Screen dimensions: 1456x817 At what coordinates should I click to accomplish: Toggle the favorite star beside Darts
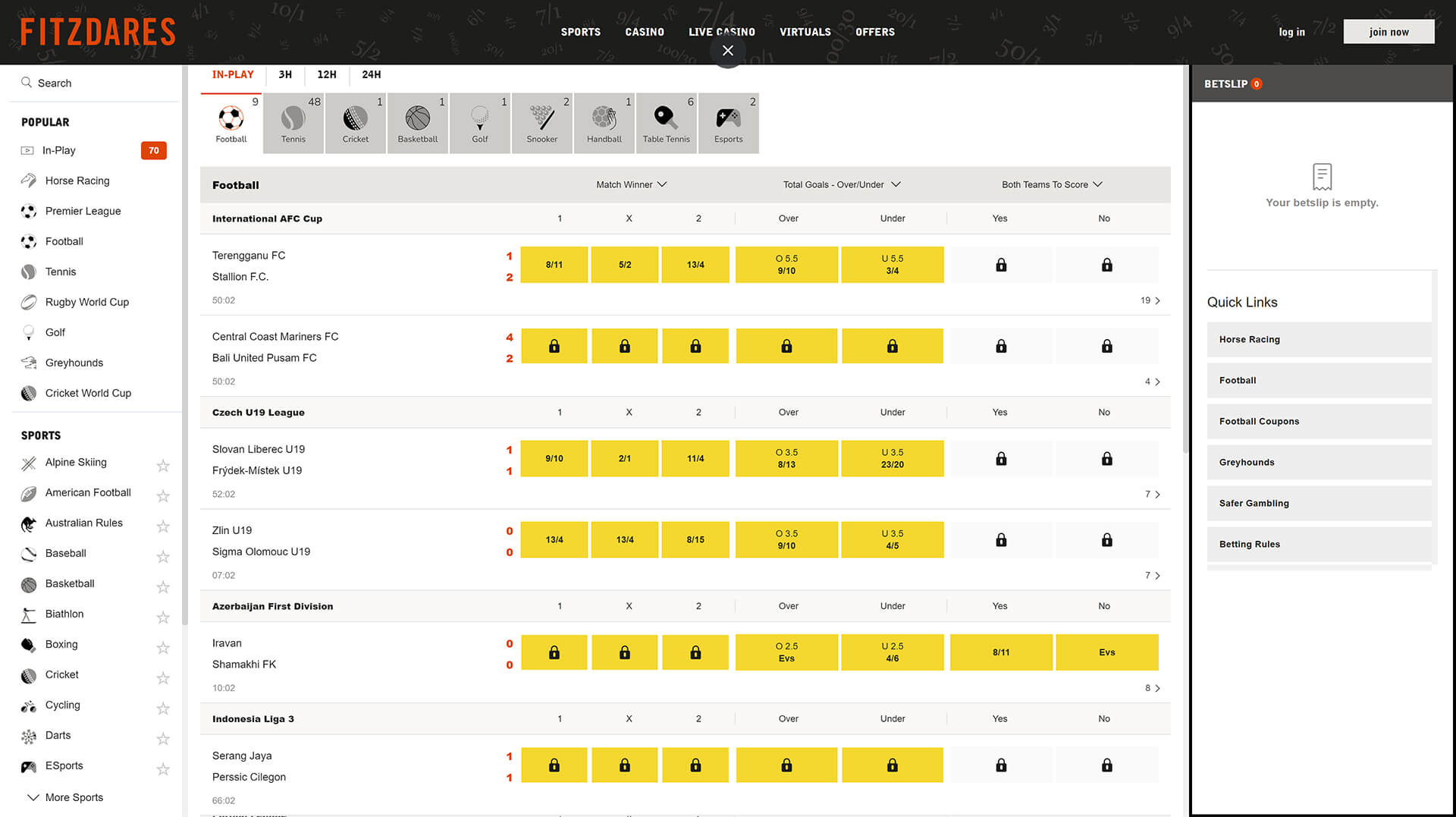pyautogui.click(x=162, y=738)
